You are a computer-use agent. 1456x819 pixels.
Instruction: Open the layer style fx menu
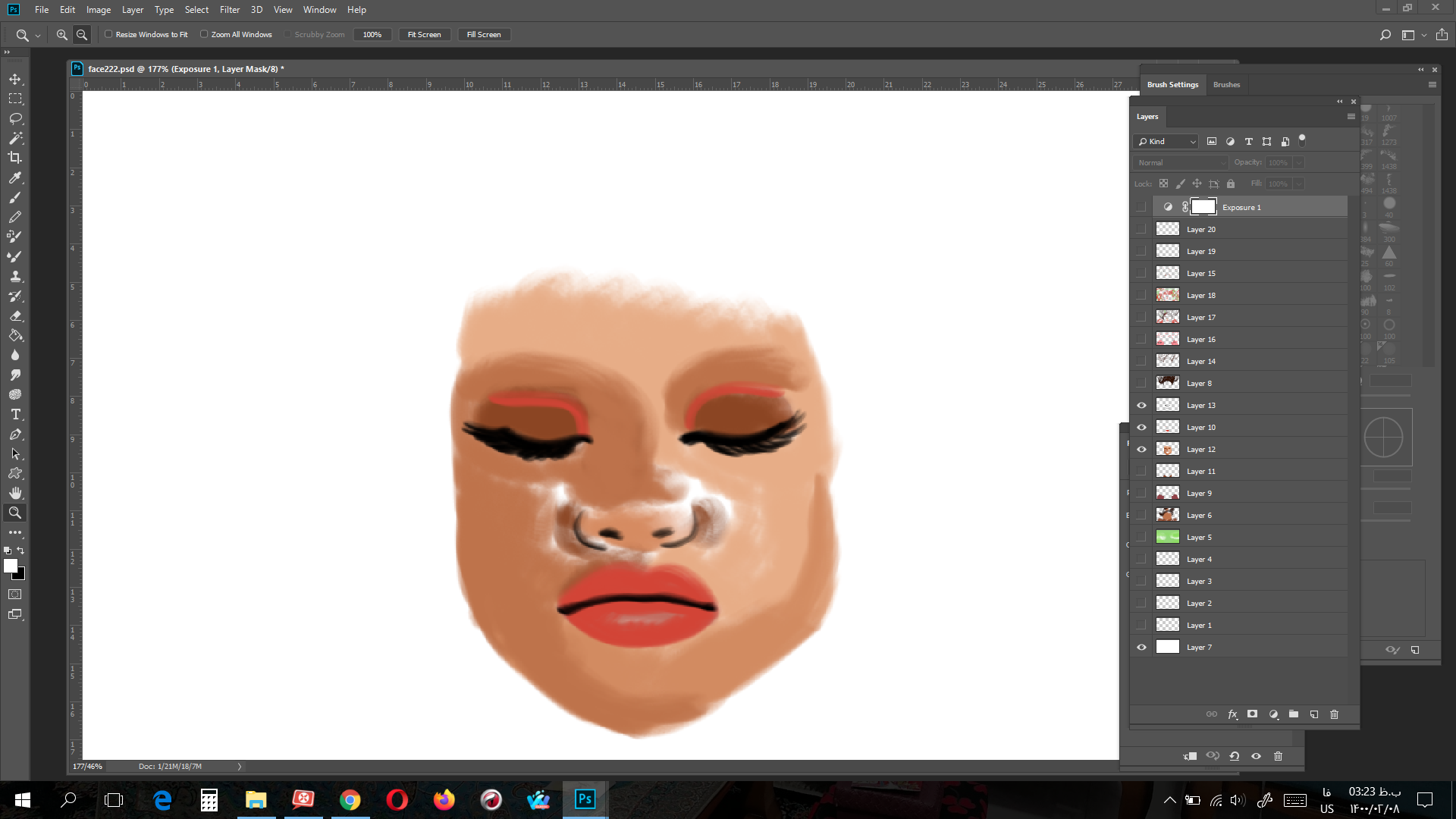click(1232, 714)
